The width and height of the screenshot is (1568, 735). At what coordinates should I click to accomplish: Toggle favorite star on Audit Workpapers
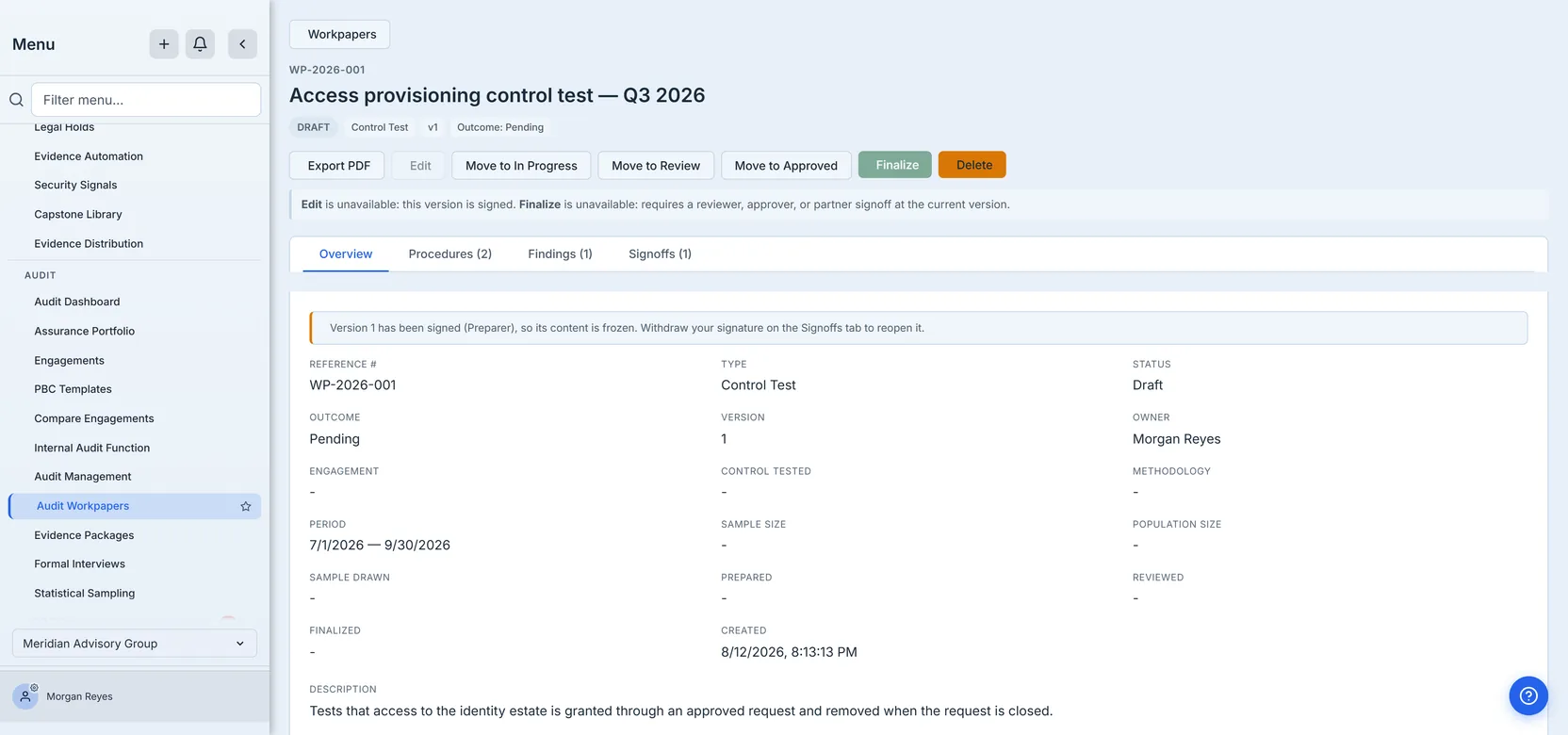pyautogui.click(x=246, y=506)
